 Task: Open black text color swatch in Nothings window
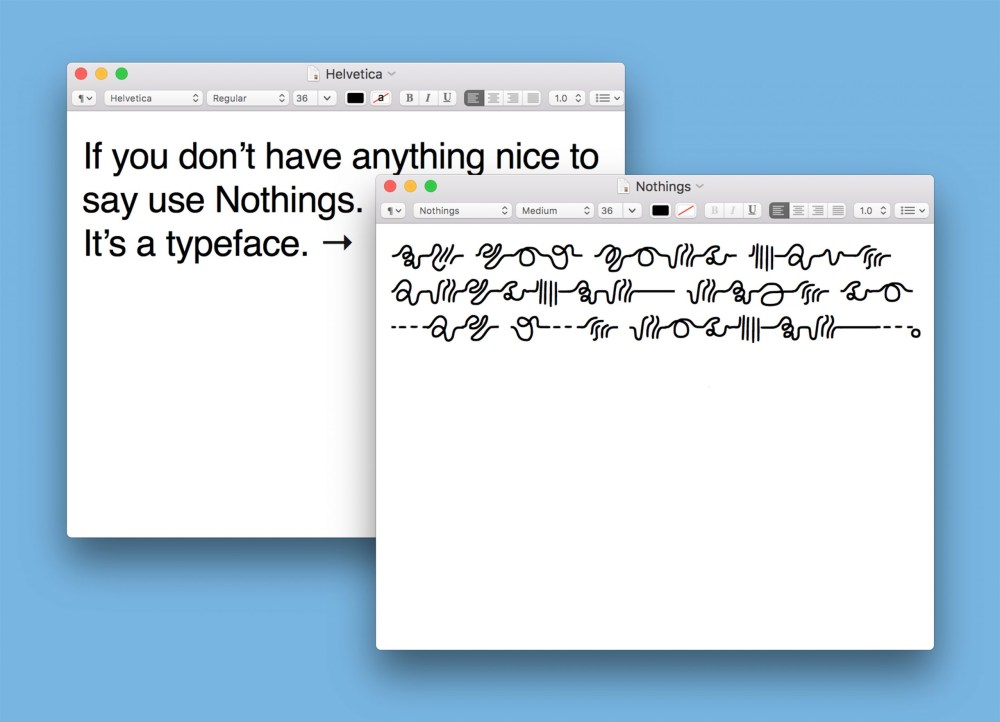660,211
